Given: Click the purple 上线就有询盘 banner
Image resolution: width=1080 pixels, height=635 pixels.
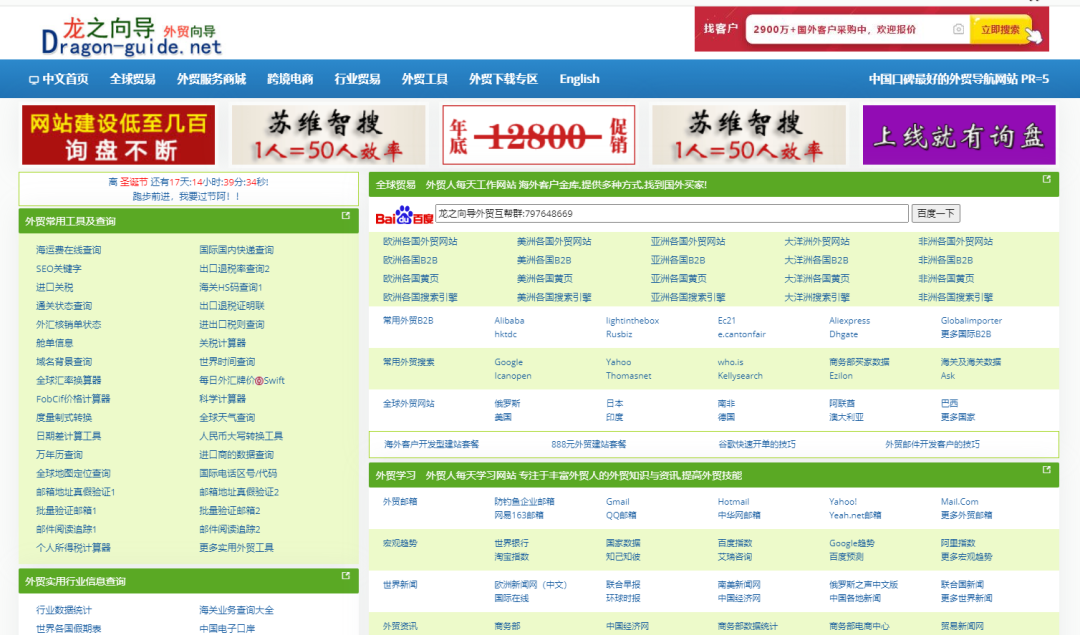Looking at the screenshot, I should pos(958,135).
